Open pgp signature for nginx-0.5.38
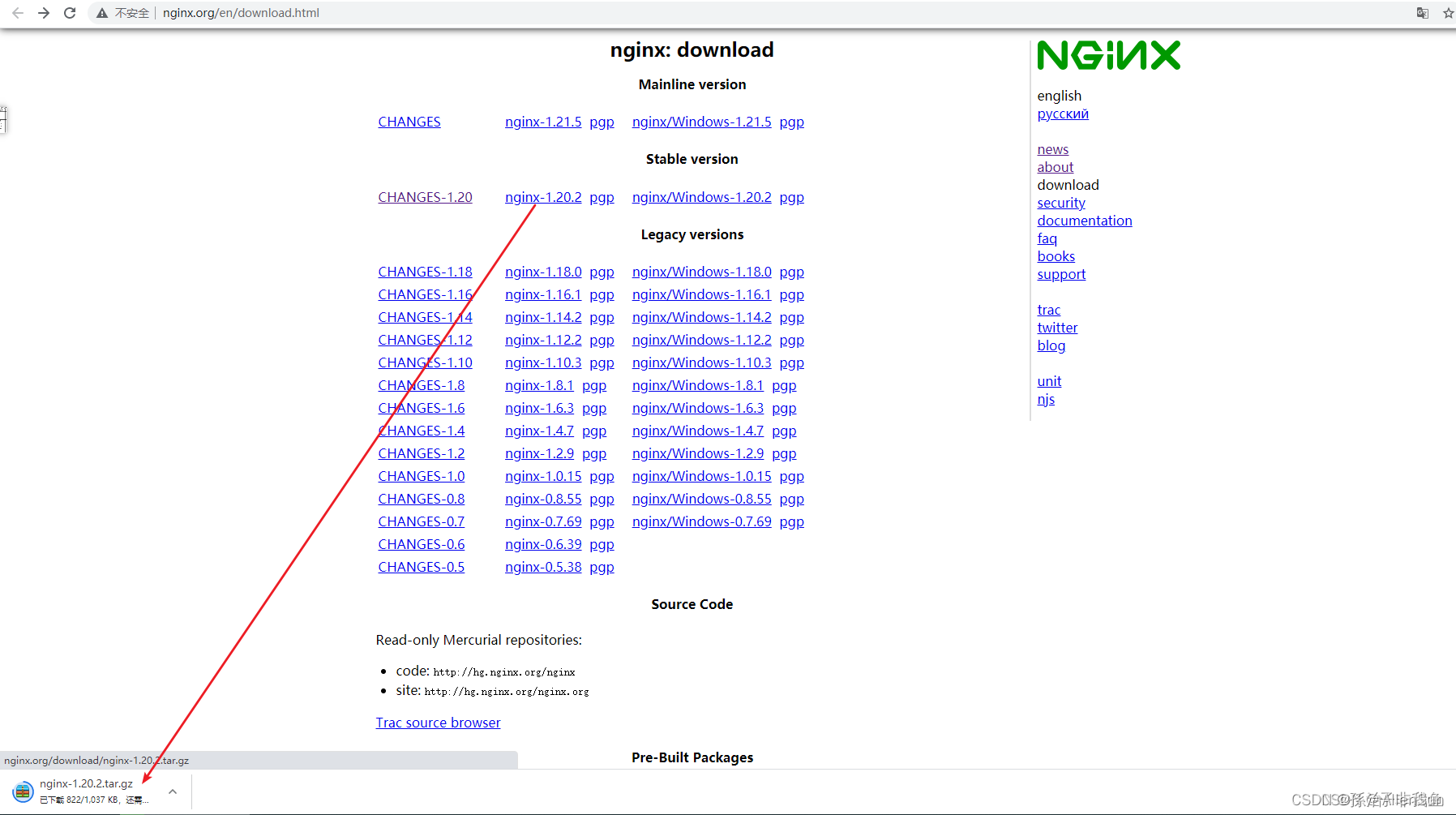1456x815 pixels. click(x=602, y=567)
